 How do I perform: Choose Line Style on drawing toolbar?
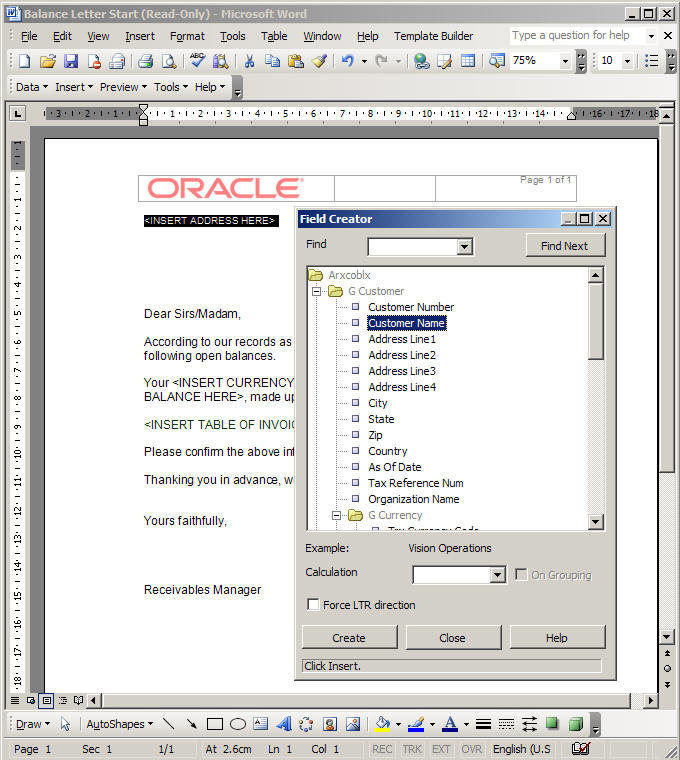[483, 724]
